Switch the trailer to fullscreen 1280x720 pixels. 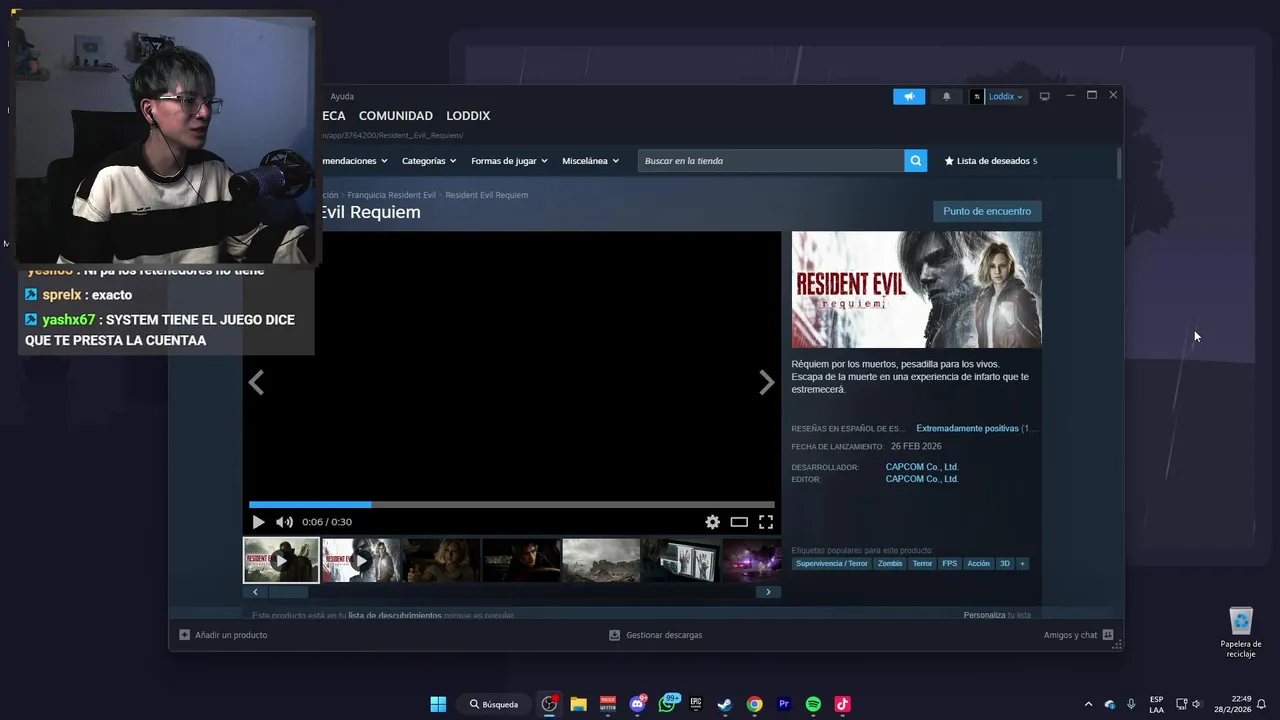(x=766, y=522)
